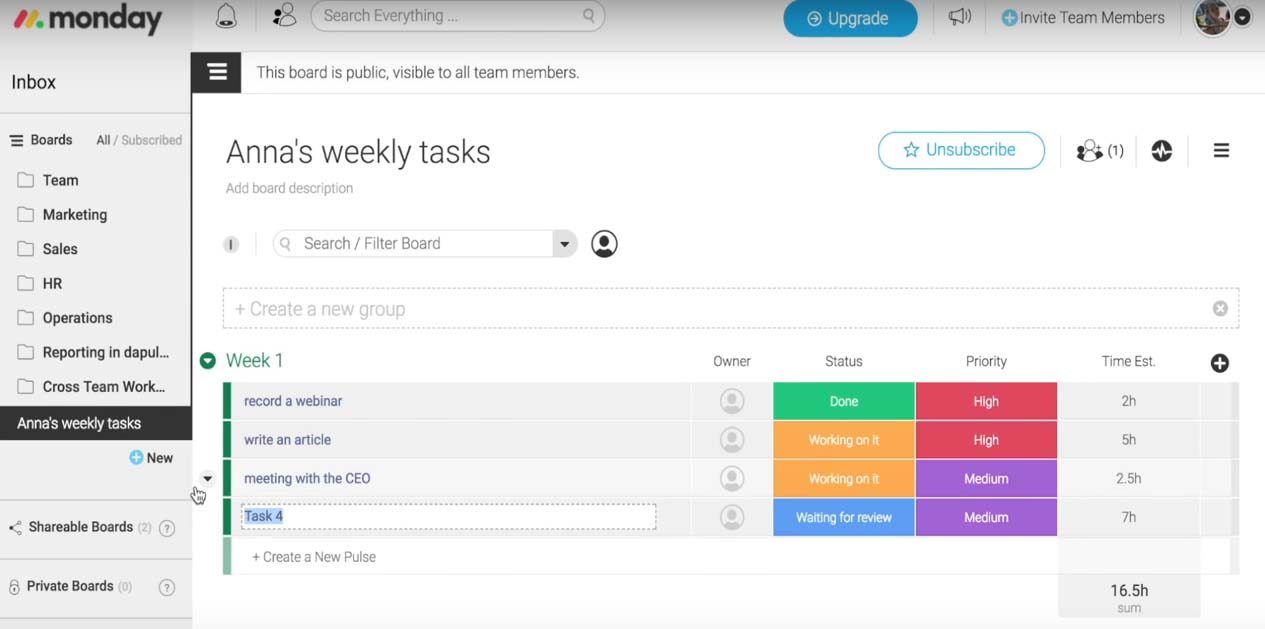
Task: Collapse the Week 1 group
Action: pos(207,361)
